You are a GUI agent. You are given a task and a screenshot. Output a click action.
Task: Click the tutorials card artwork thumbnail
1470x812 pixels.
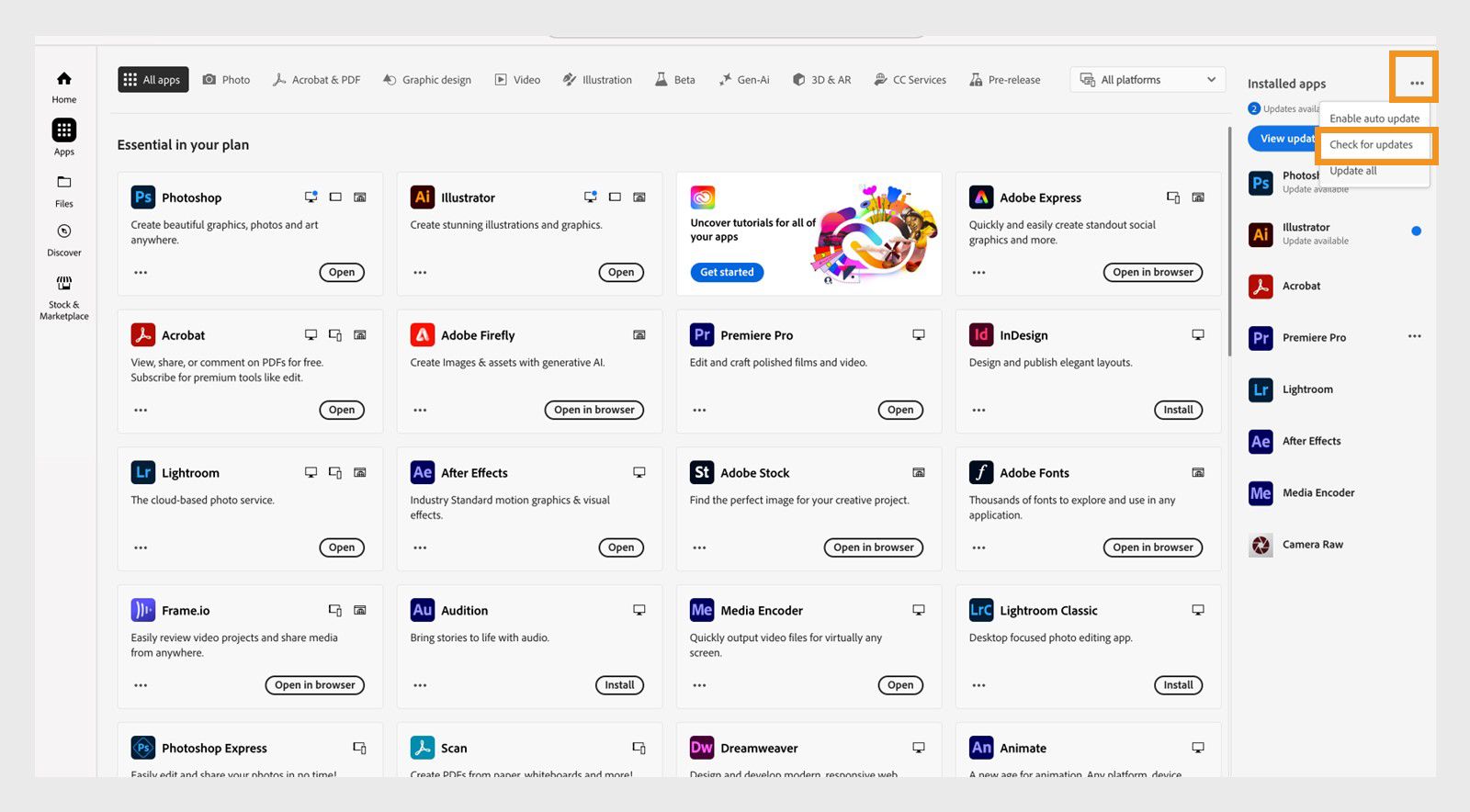click(x=873, y=234)
